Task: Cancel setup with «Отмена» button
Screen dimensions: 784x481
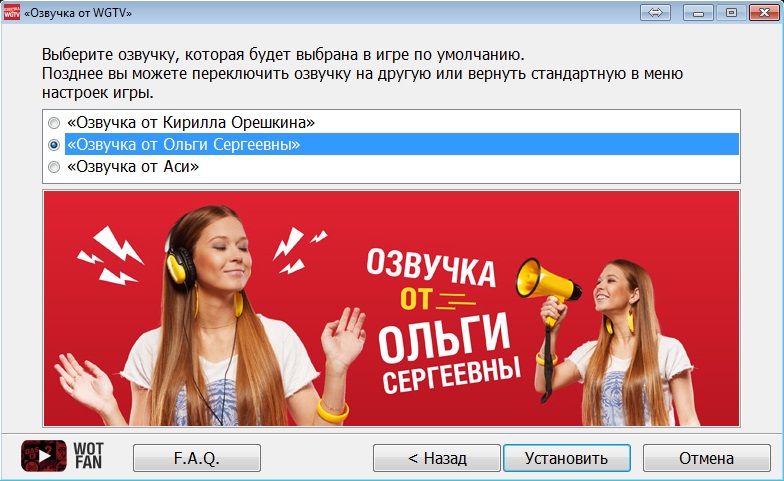Action: point(706,458)
